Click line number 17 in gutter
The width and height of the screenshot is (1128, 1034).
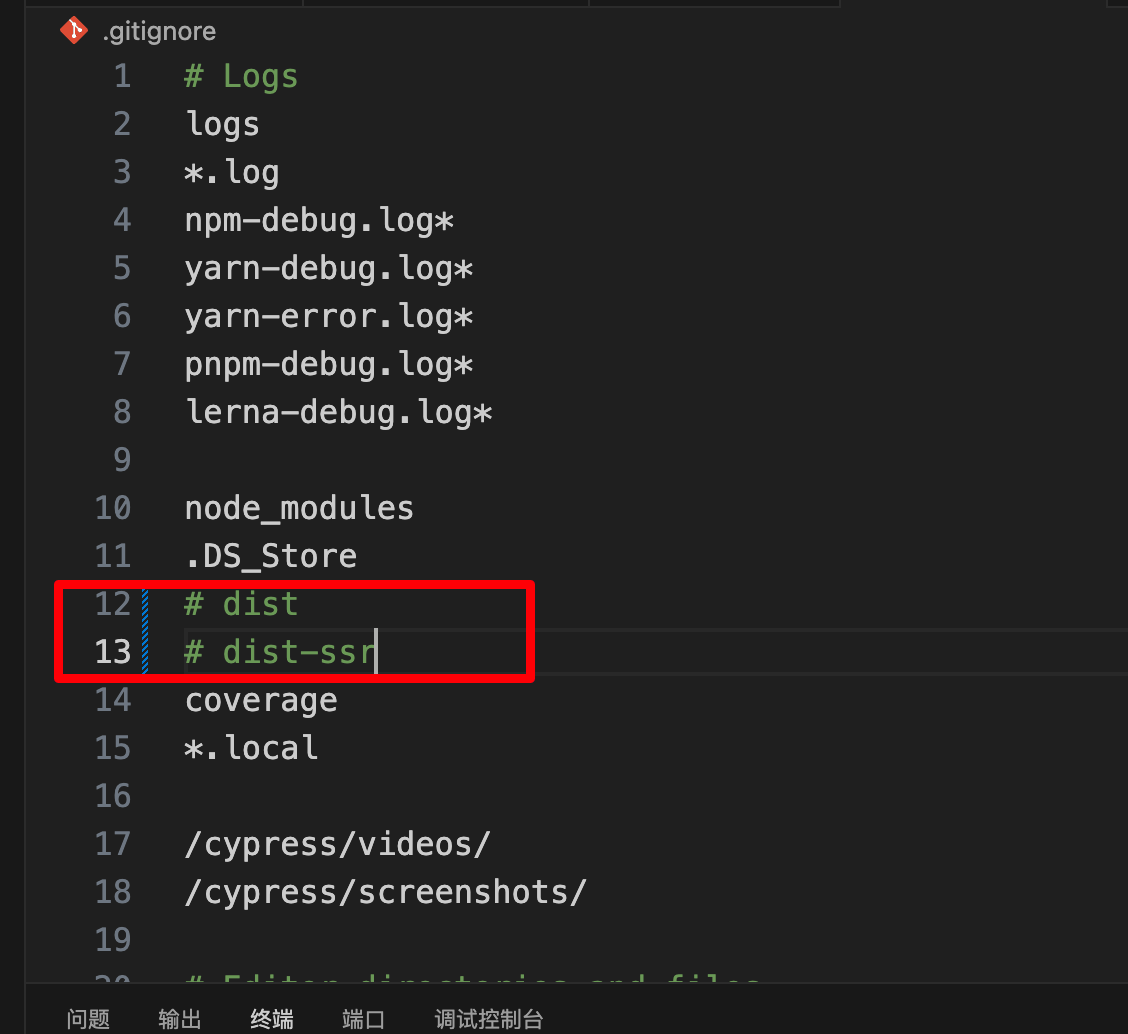(x=113, y=844)
